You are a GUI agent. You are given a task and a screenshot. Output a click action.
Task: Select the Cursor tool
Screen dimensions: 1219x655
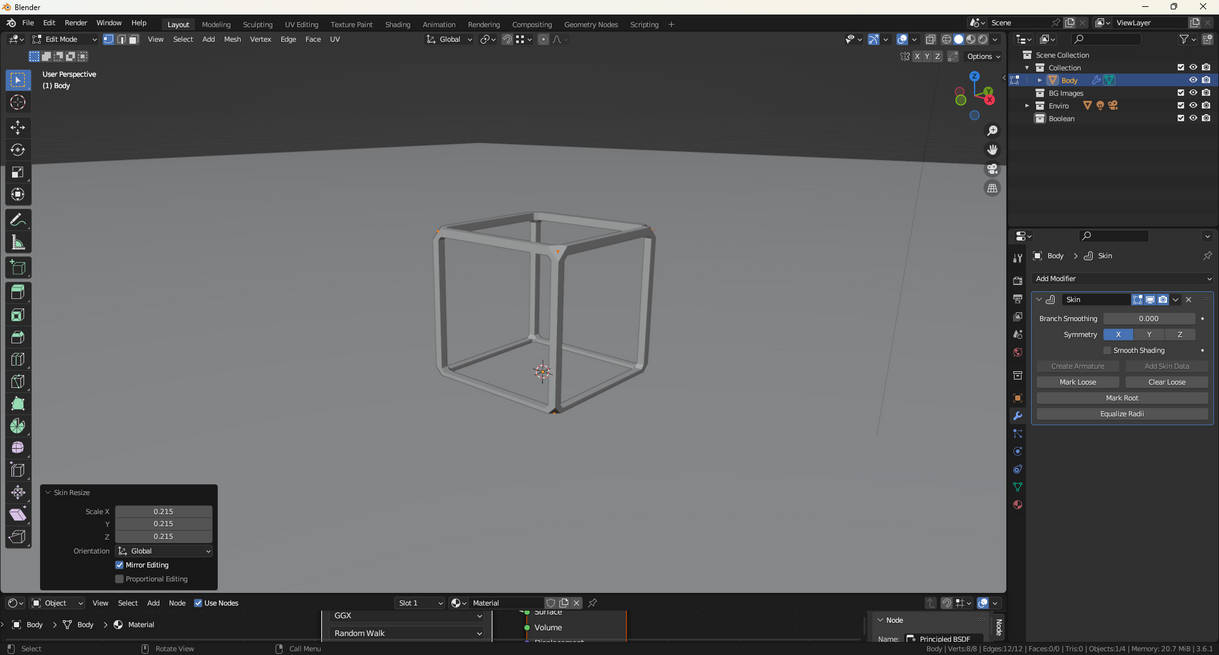18,102
